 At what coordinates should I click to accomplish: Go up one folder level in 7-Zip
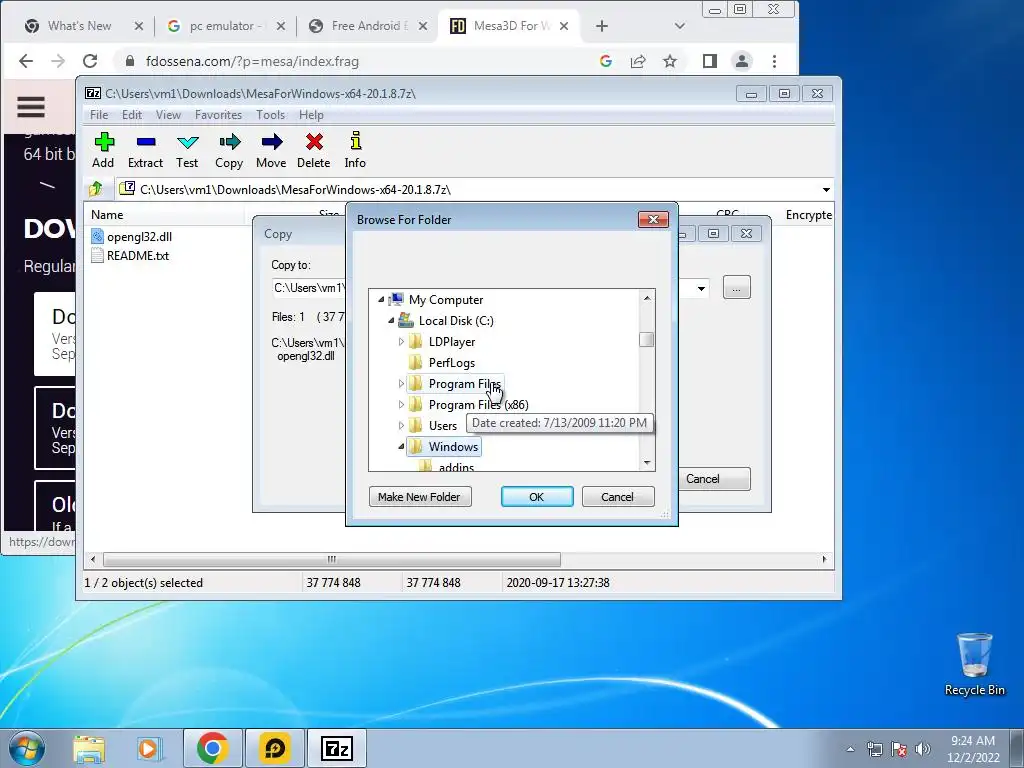coord(95,189)
